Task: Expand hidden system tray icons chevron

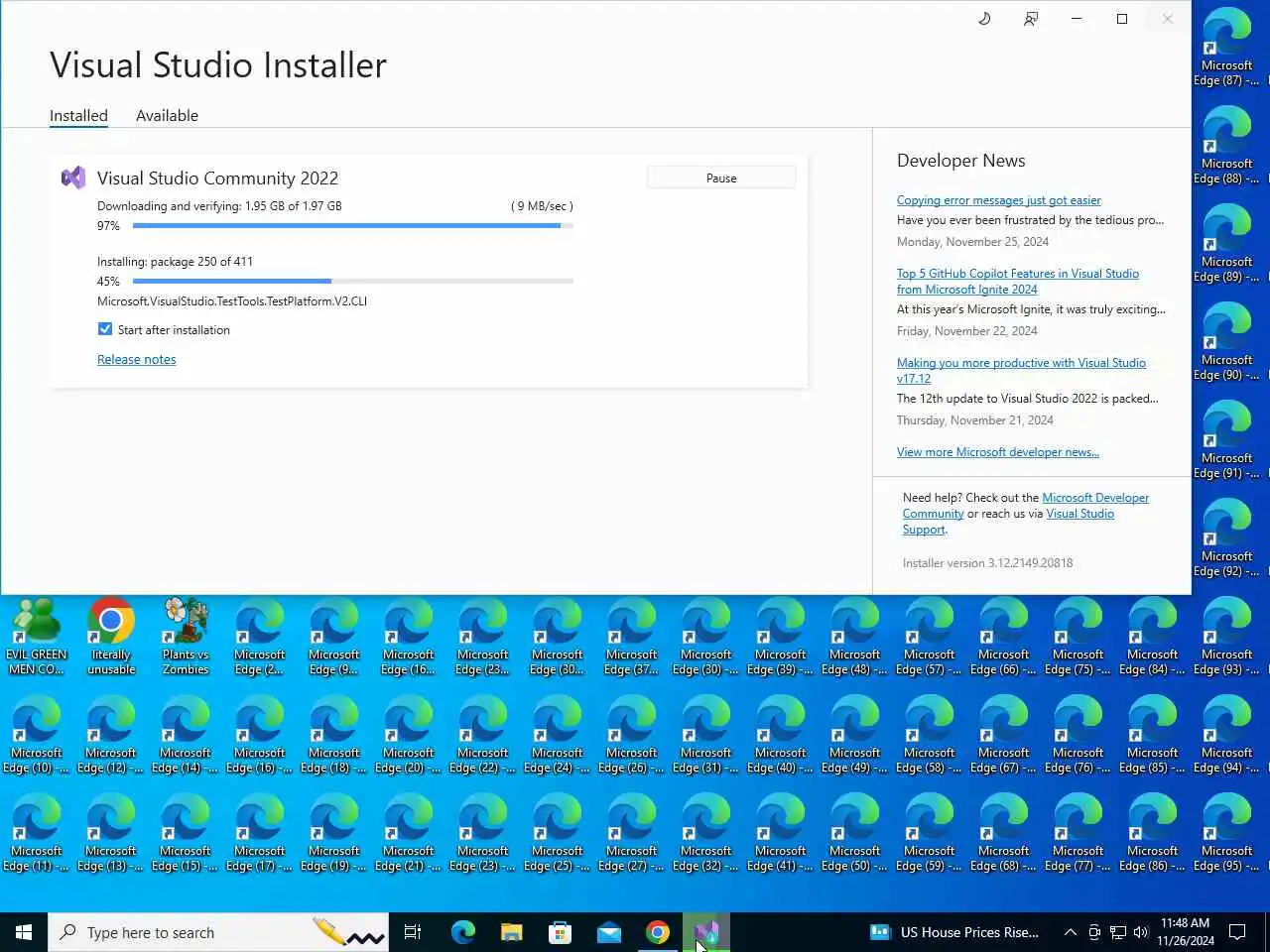Action: 1071,932
